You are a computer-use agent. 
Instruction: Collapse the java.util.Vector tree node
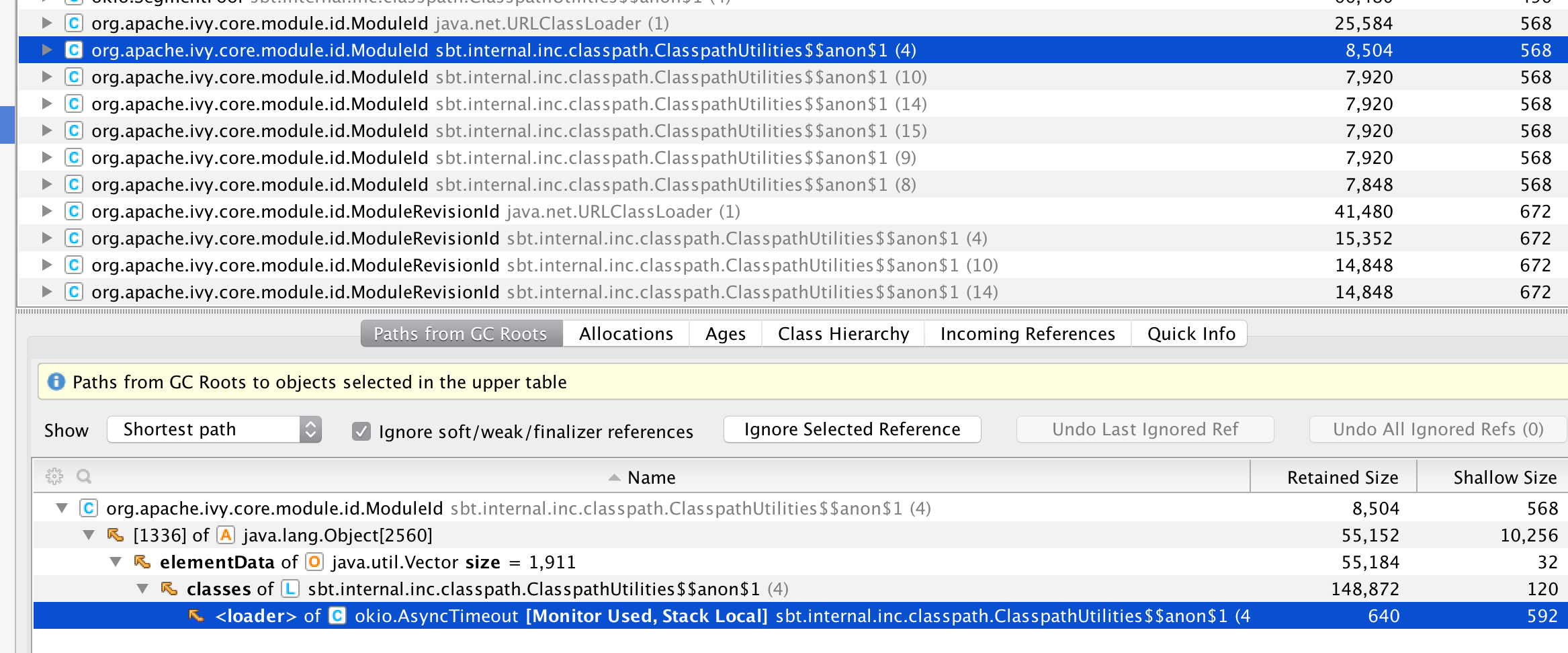pyautogui.click(x=114, y=562)
